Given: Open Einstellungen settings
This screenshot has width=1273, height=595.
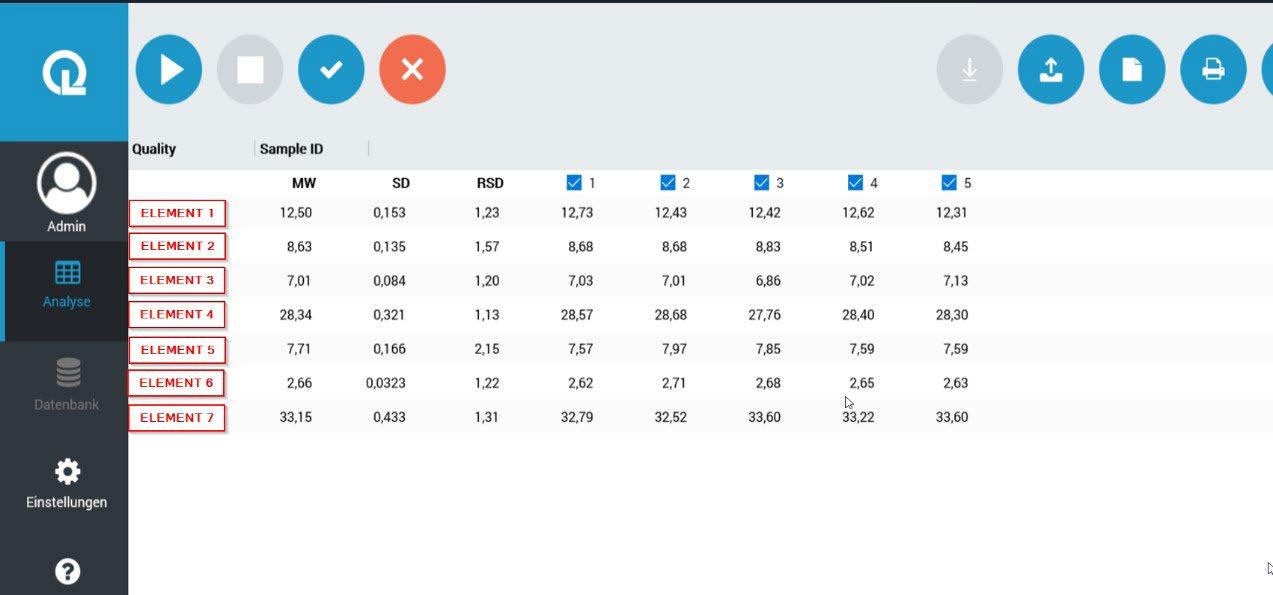Looking at the screenshot, I should point(67,484).
